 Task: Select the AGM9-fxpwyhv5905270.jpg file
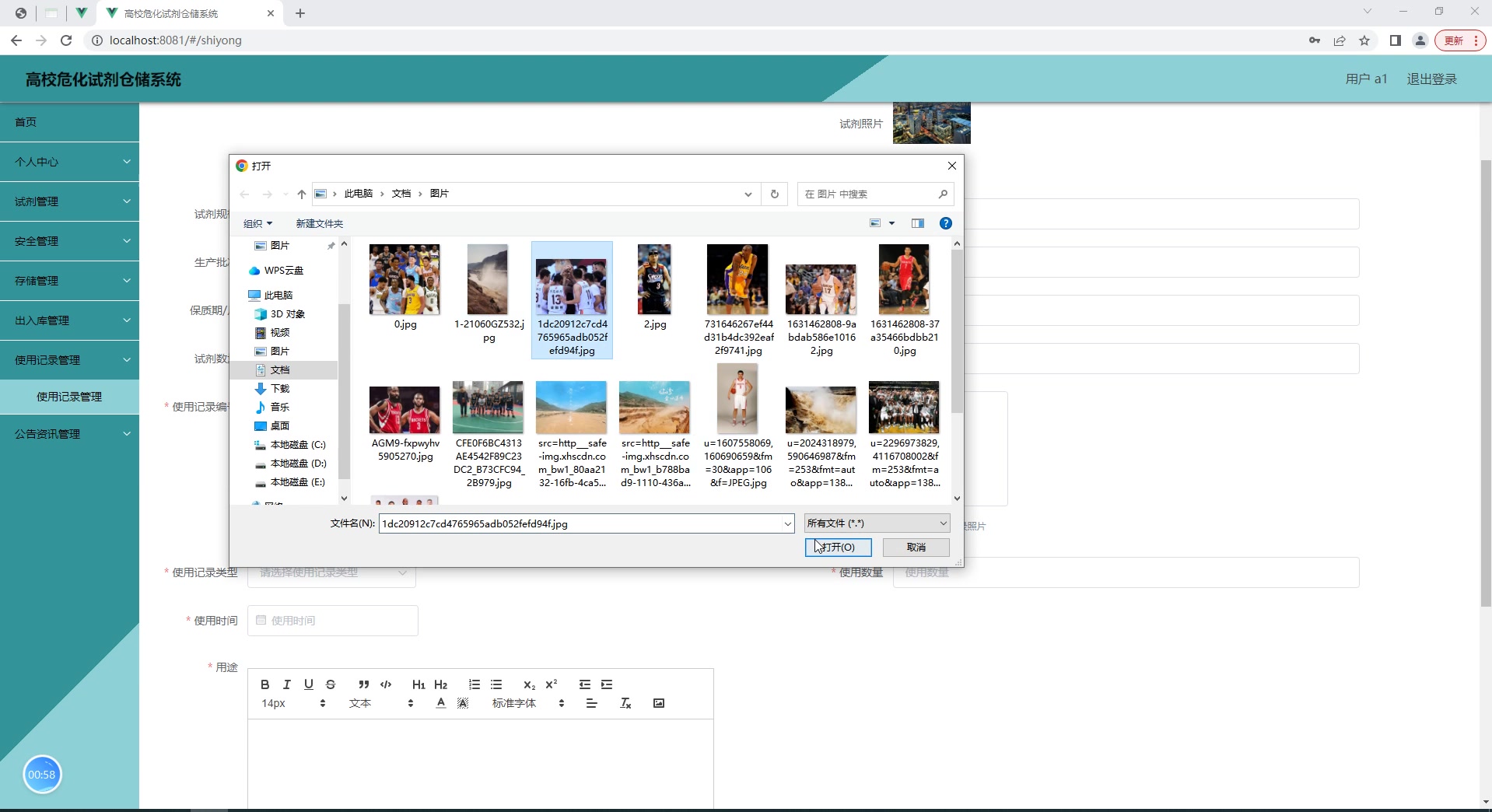[x=405, y=421]
